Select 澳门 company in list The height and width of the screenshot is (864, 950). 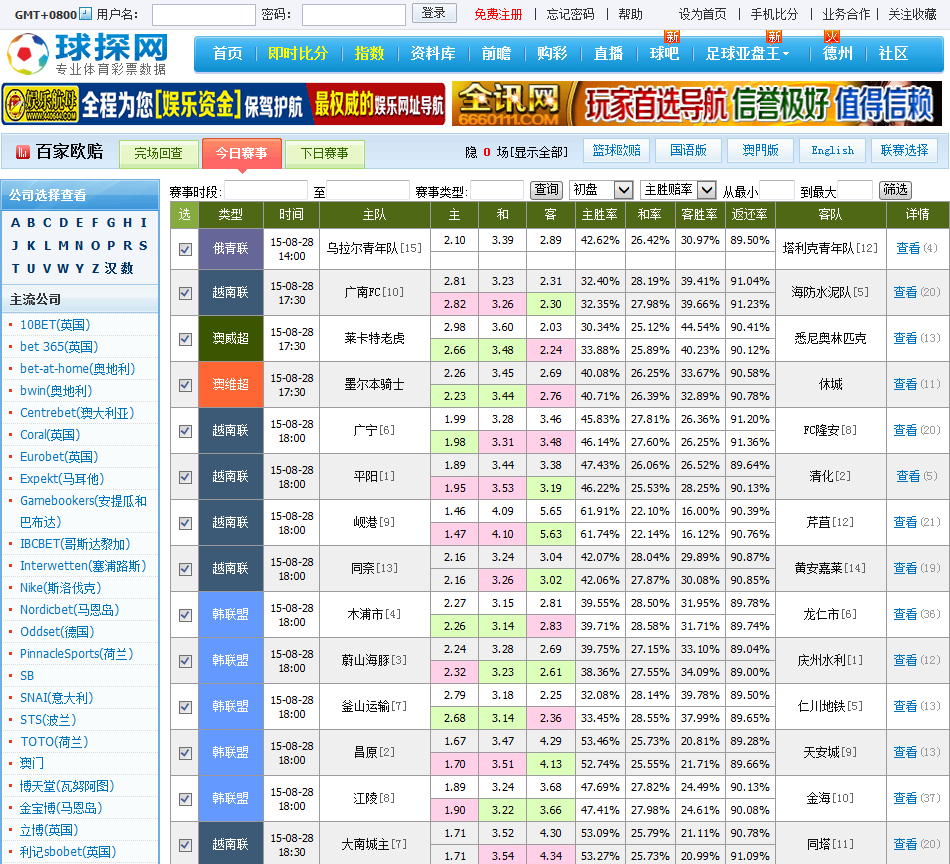point(32,763)
